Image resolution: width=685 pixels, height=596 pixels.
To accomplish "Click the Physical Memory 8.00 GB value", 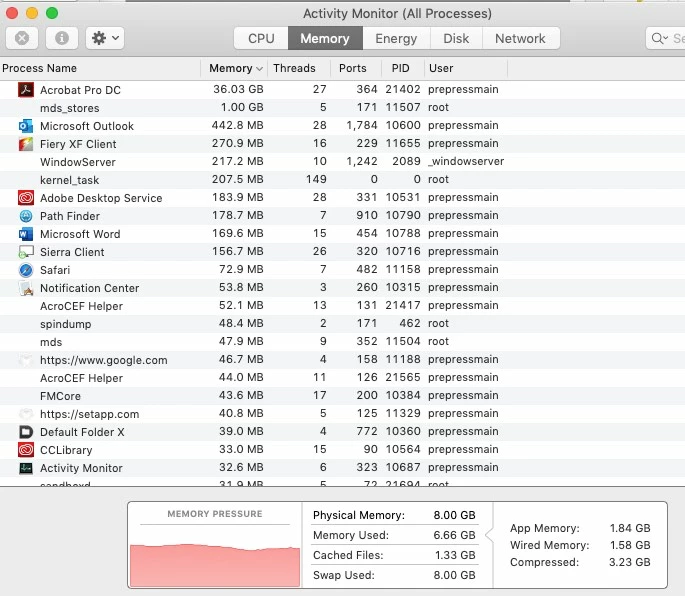I will point(454,515).
